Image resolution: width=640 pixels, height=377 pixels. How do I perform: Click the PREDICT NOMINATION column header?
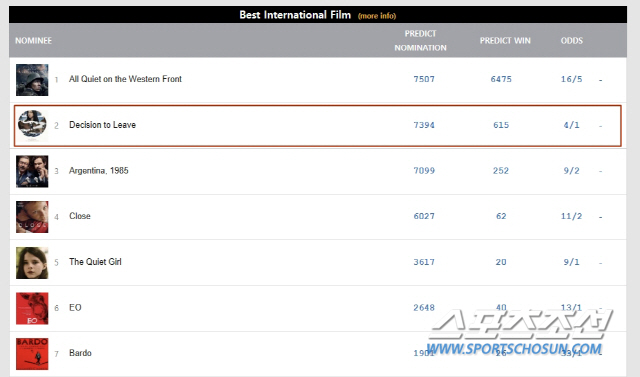[420, 40]
